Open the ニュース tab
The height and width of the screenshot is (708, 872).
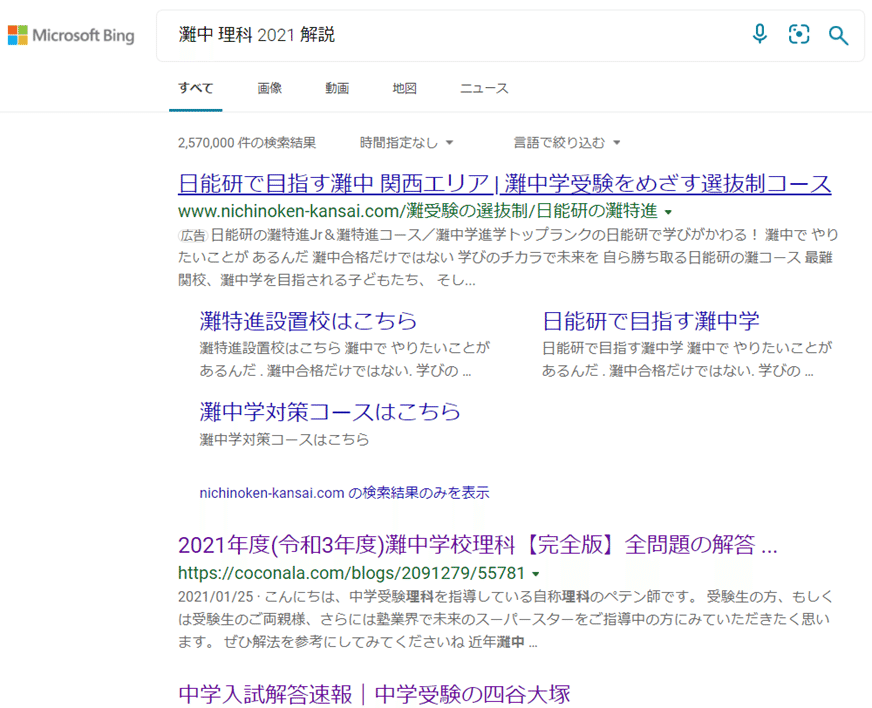coord(484,88)
